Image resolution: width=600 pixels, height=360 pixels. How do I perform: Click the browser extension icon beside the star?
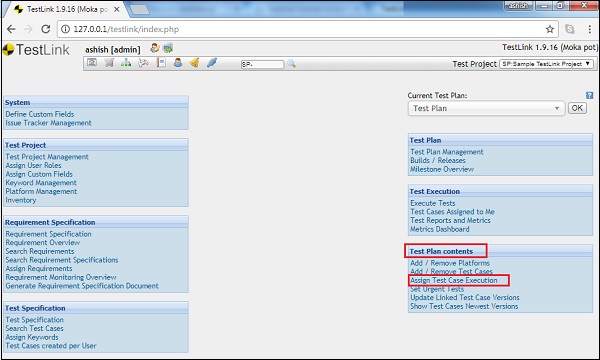click(x=570, y=29)
